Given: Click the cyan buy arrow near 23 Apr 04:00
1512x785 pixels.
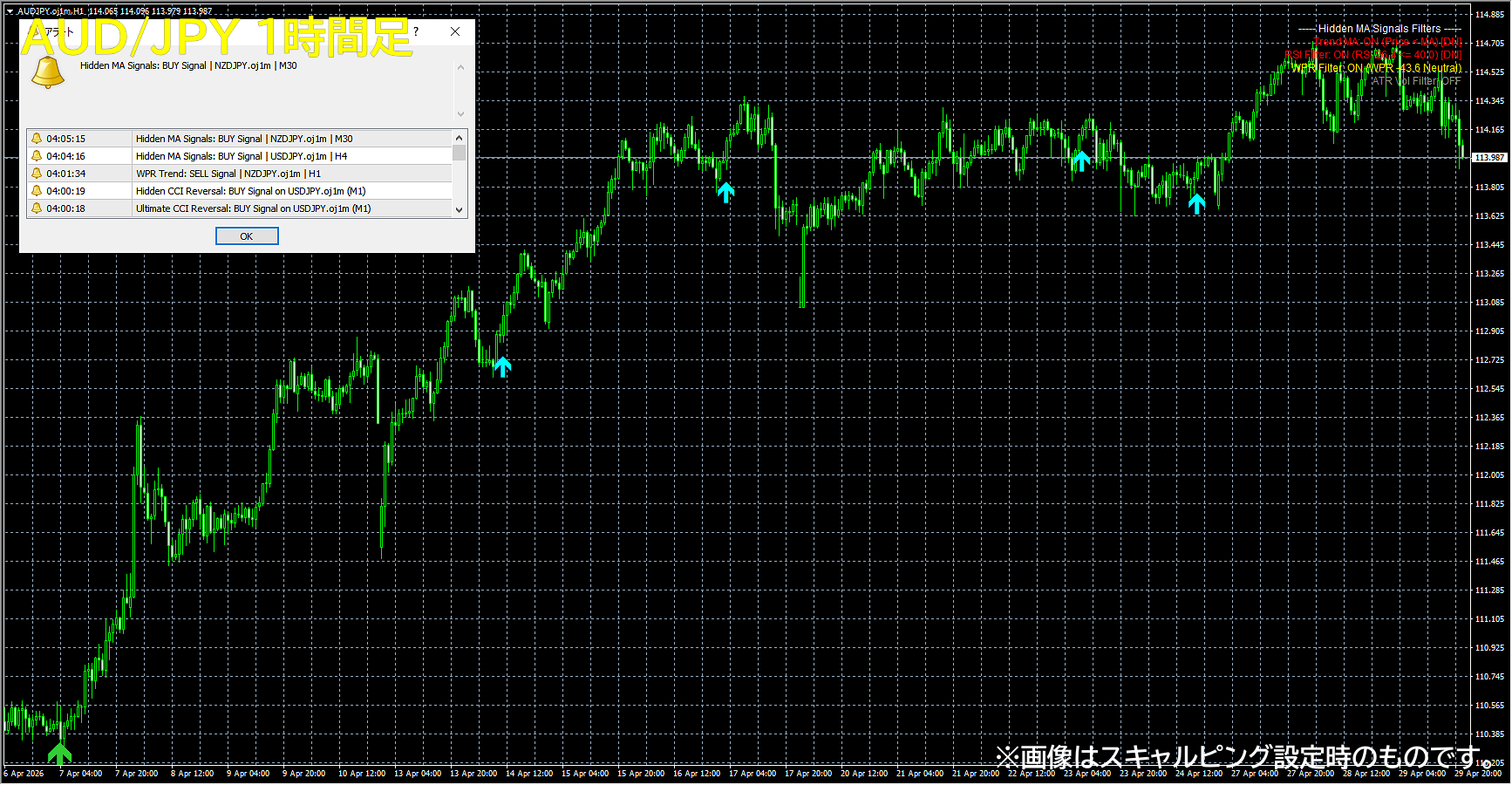Looking at the screenshot, I should (1081, 161).
